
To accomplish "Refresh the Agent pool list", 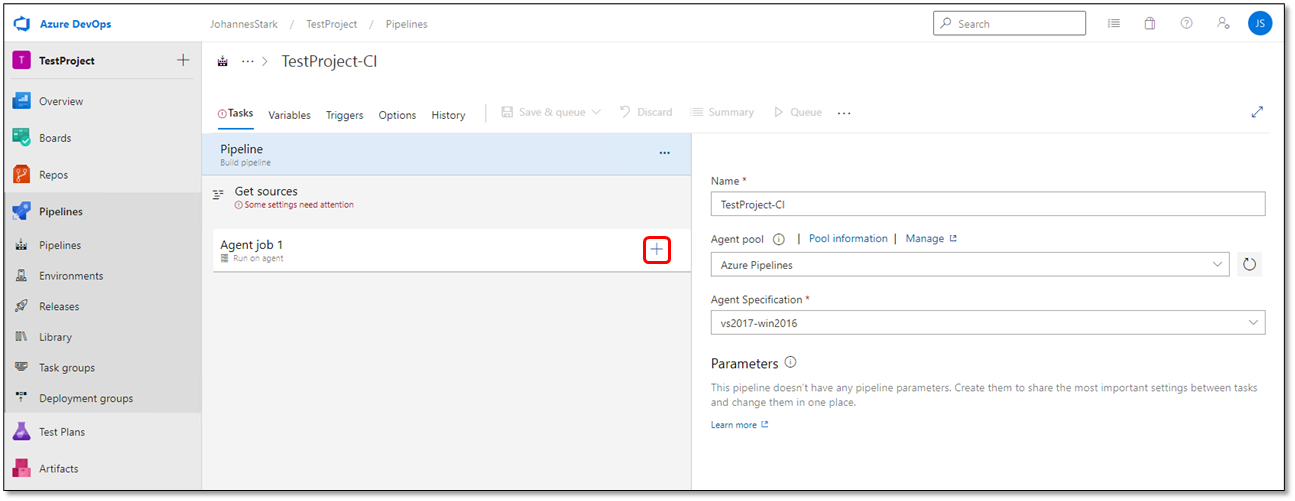I will point(1249,265).
